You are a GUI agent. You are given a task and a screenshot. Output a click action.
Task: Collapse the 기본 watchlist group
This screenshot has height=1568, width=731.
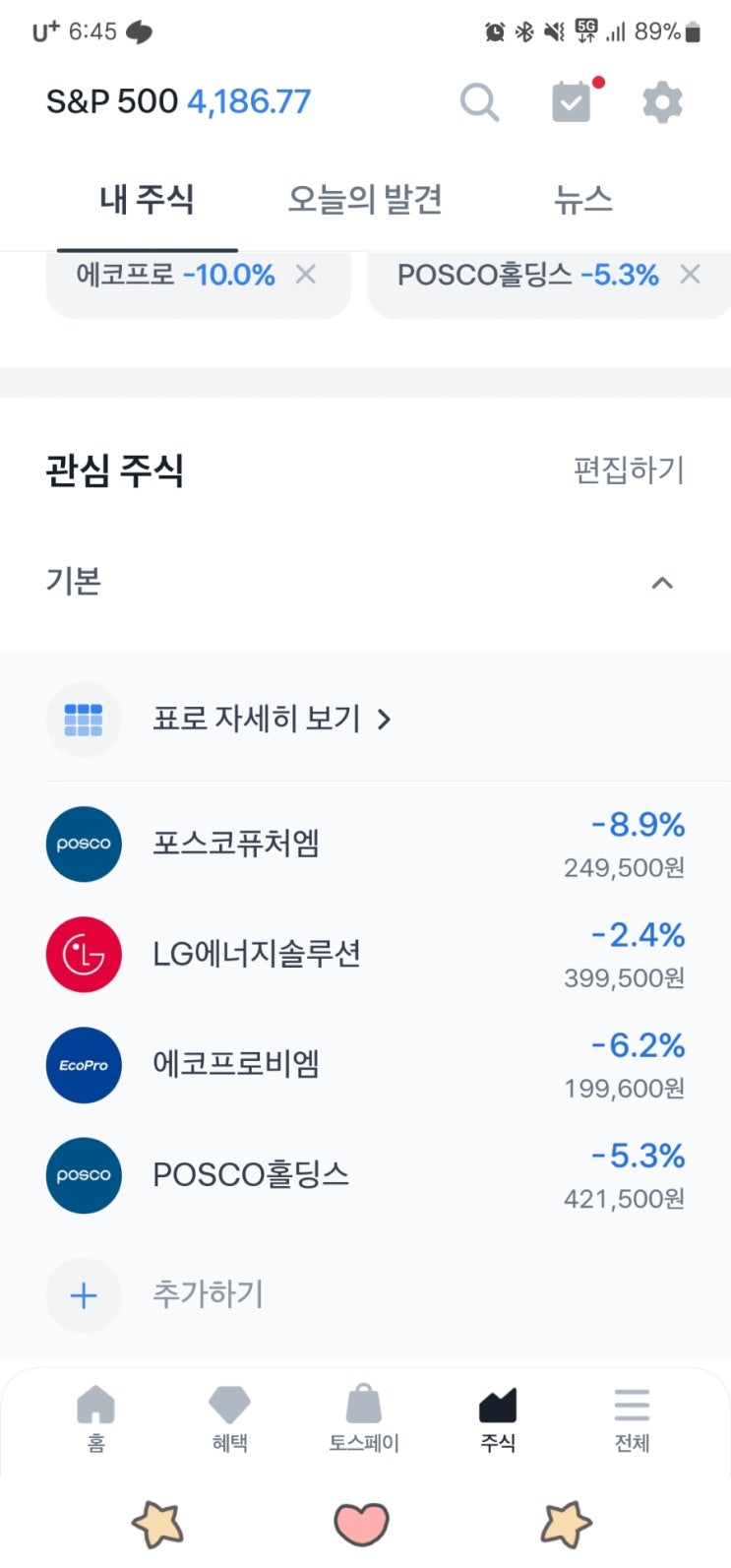click(x=662, y=583)
